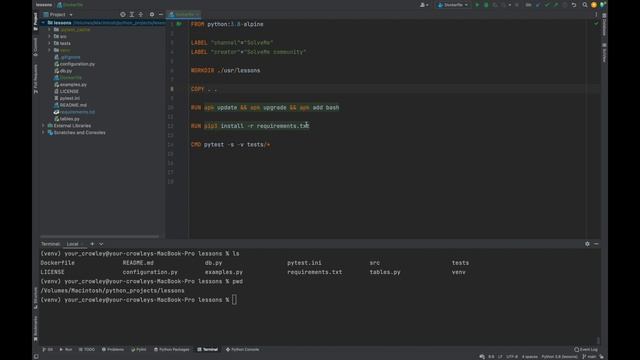Open the Project view dropdown
The height and width of the screenshot is (360, 640).
(58, 14)
